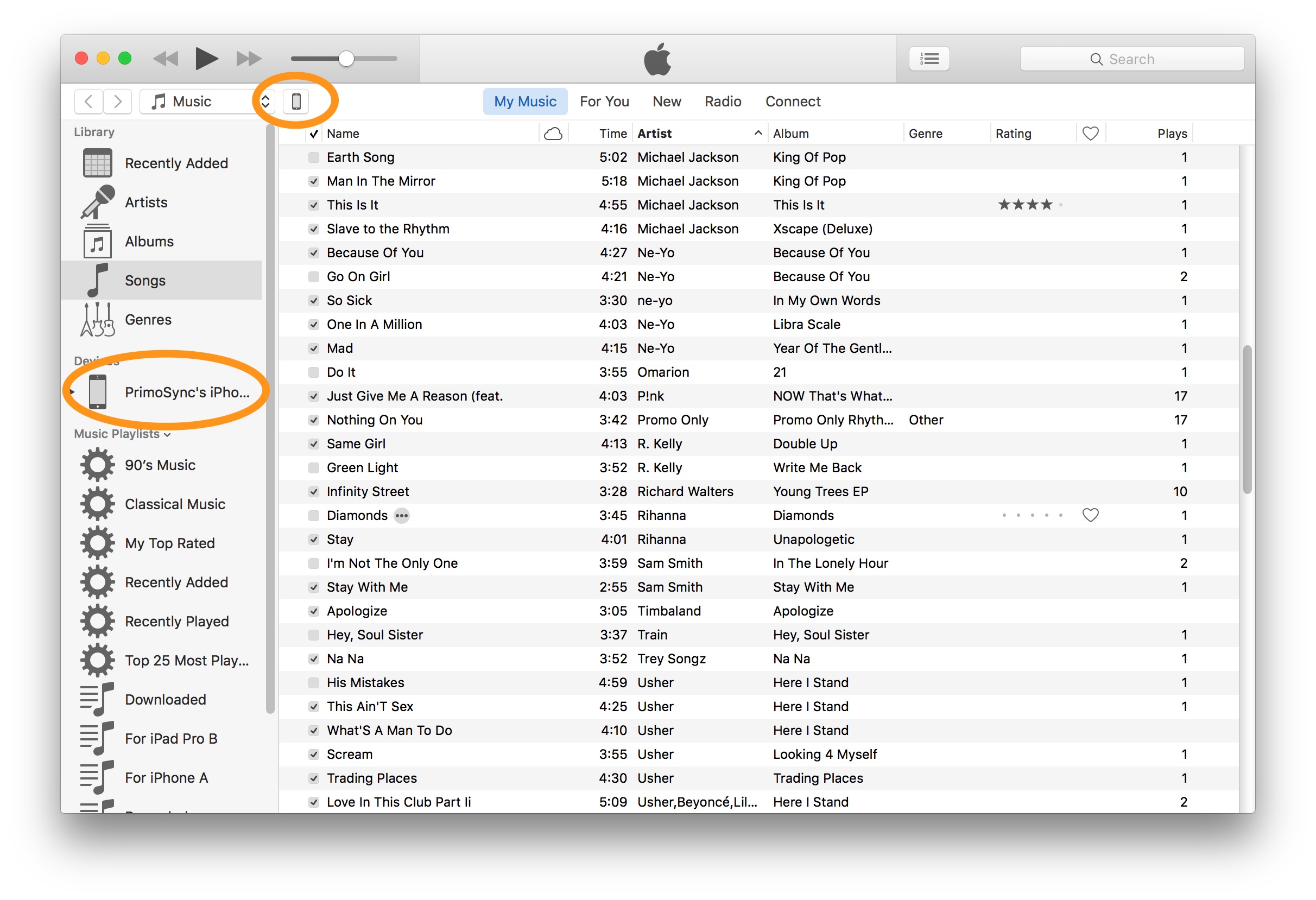The image size is (1316, 900).
Task: Toggle Artist column sort order arrow
Action: coord(758,132)
